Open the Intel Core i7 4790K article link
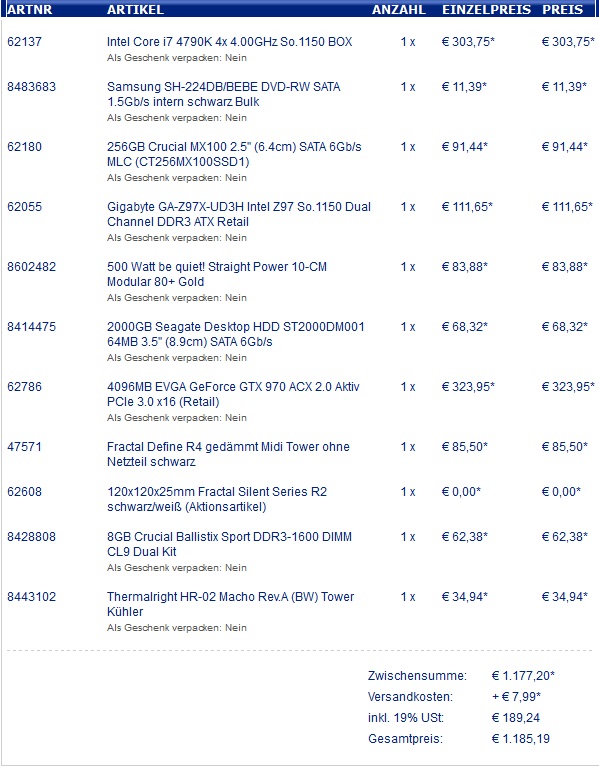Screen dimensions: 599x768 point(230,42)
